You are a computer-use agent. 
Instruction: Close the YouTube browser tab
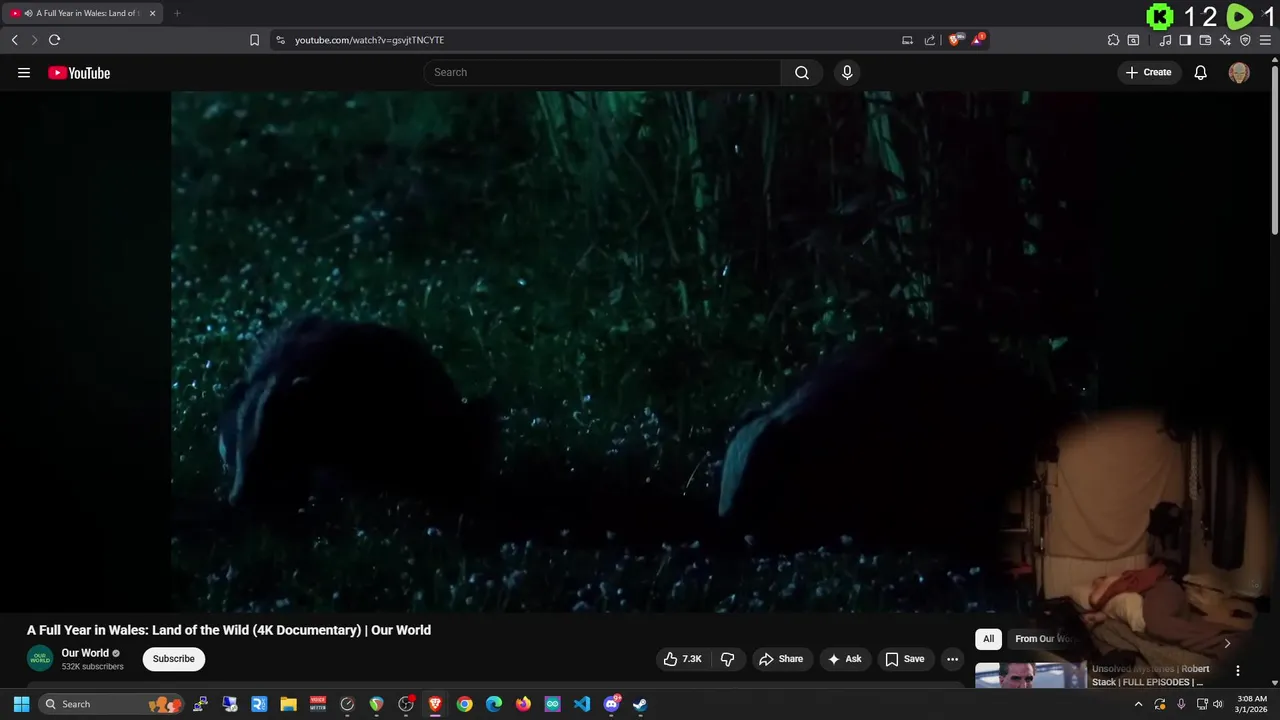152,13
